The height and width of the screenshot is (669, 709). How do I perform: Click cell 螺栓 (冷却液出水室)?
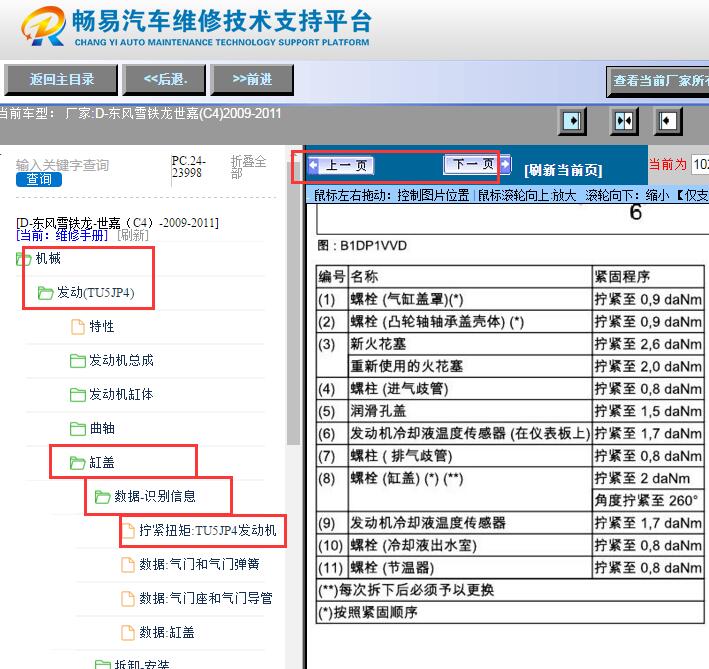[470, 546]
